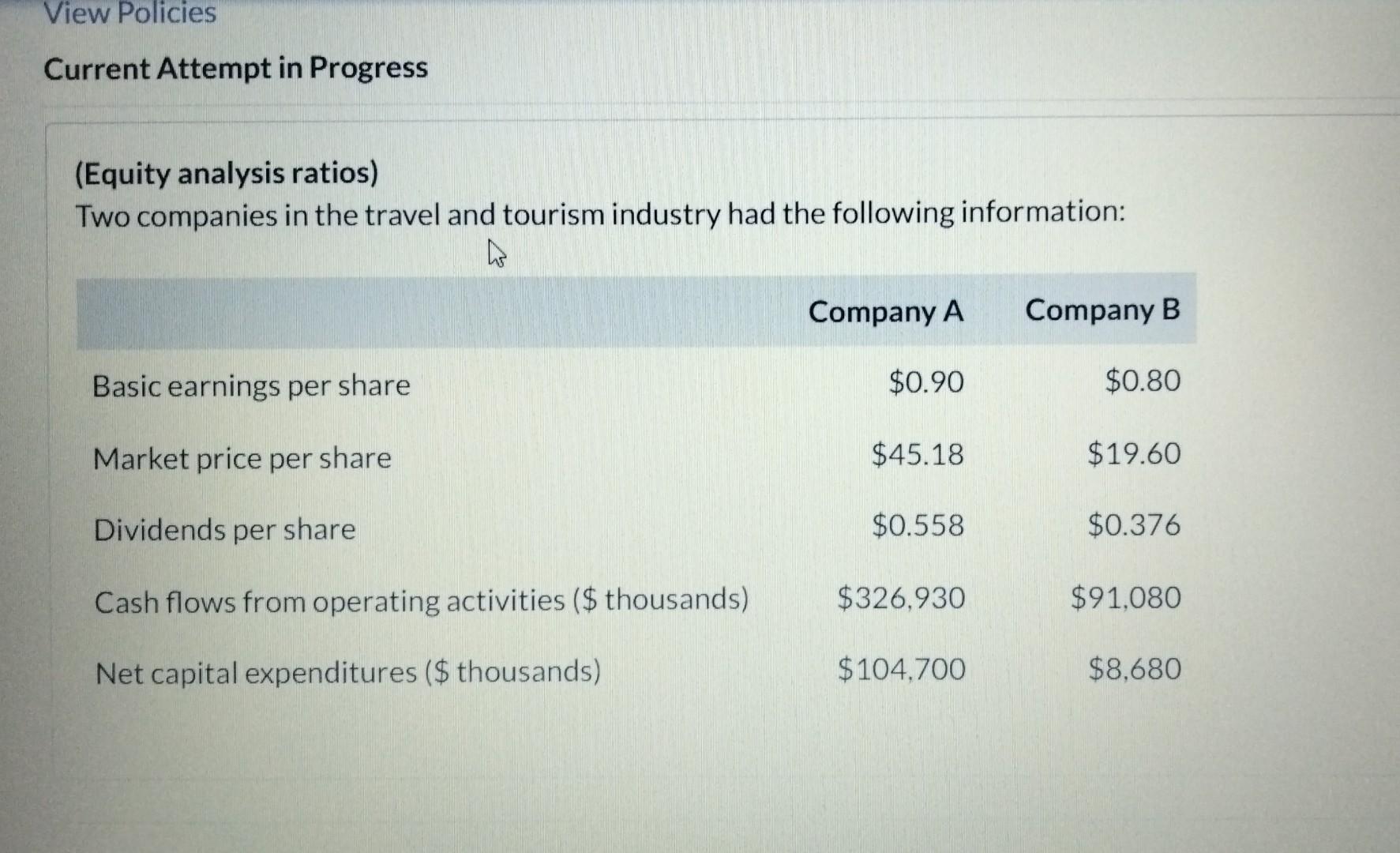1400x853 pixels.
Task: Select the Basic earnings per share row label
Action: coord(250,385)
